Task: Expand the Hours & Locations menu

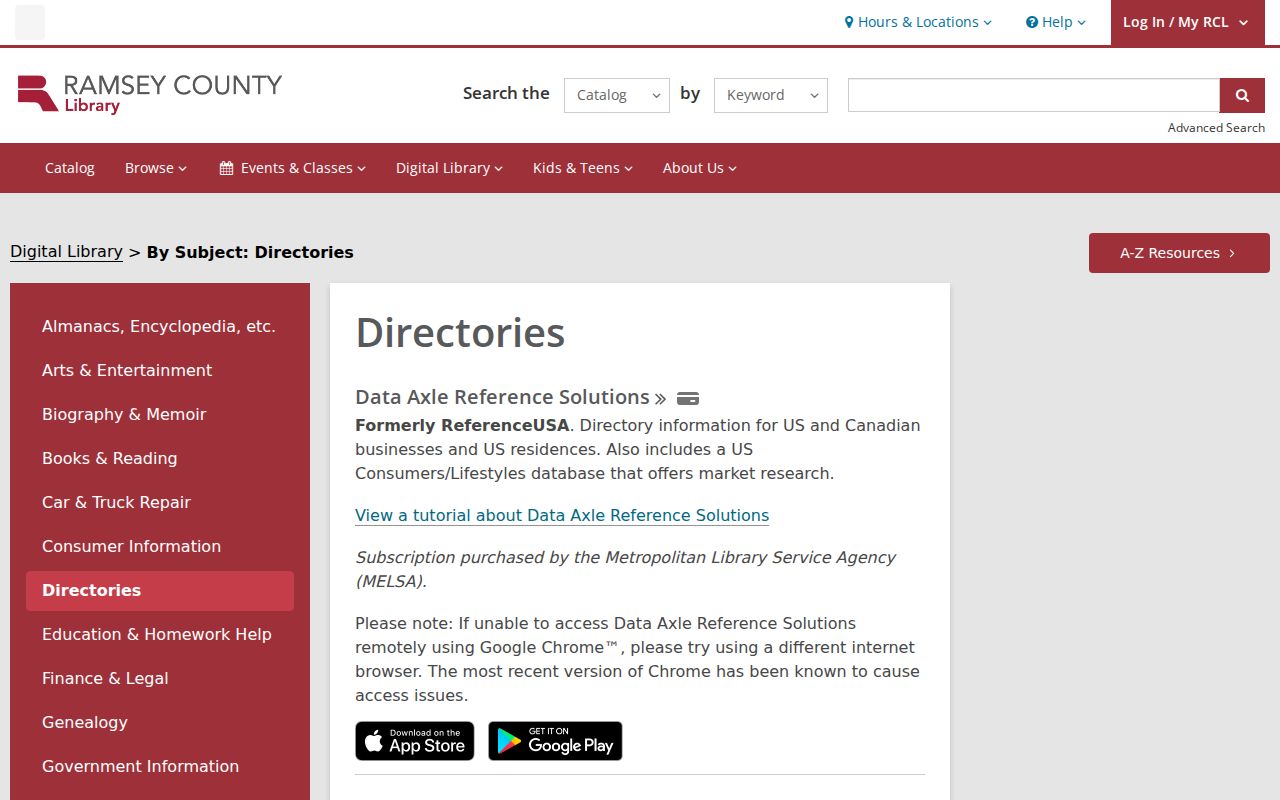Action: 918,22
